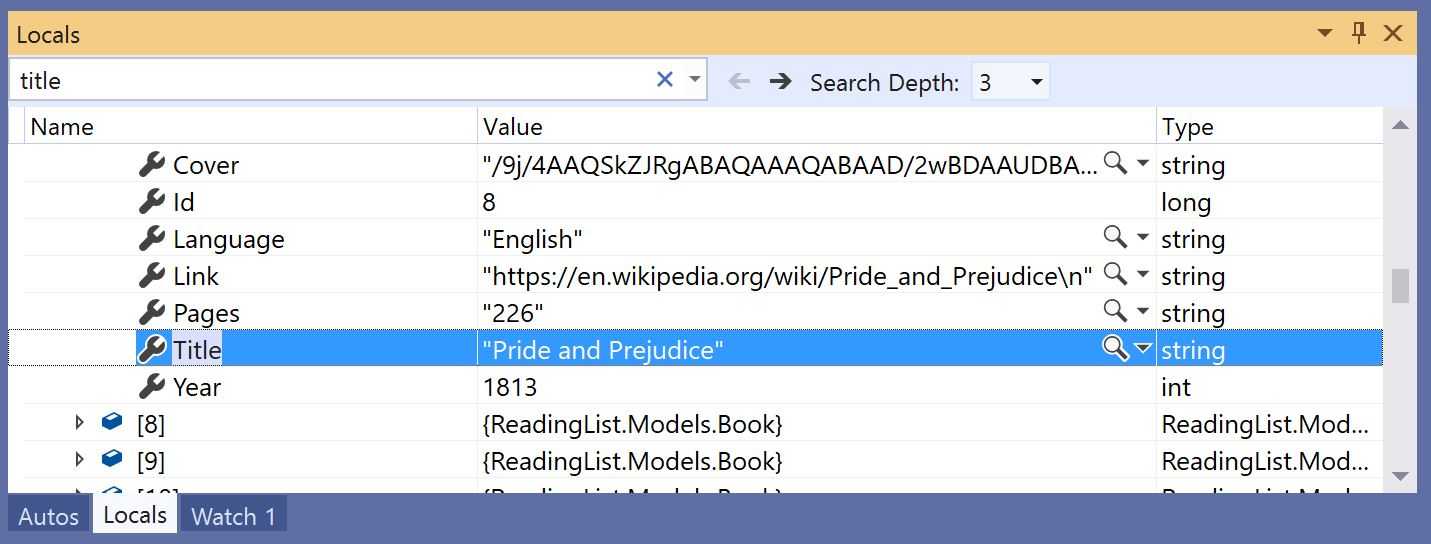The image size is (1431, 544).
Task: Open the search history dropdown
Action: pyautogui.click(x=694, y=79)
